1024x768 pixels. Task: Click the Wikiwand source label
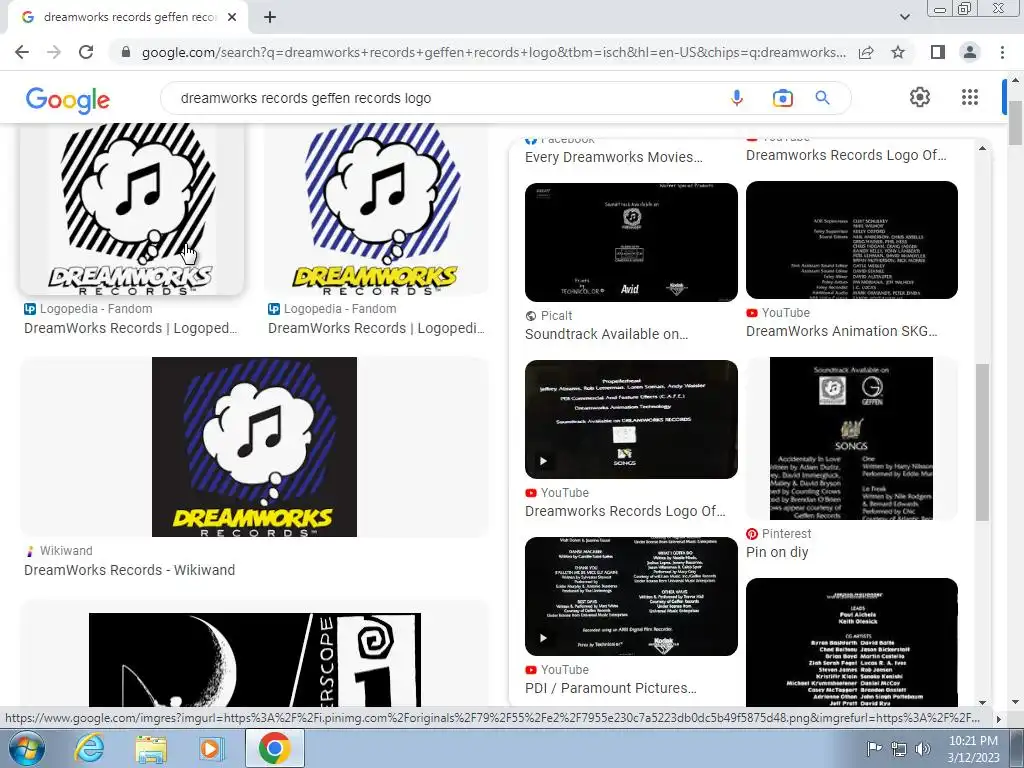coord(65,551)
